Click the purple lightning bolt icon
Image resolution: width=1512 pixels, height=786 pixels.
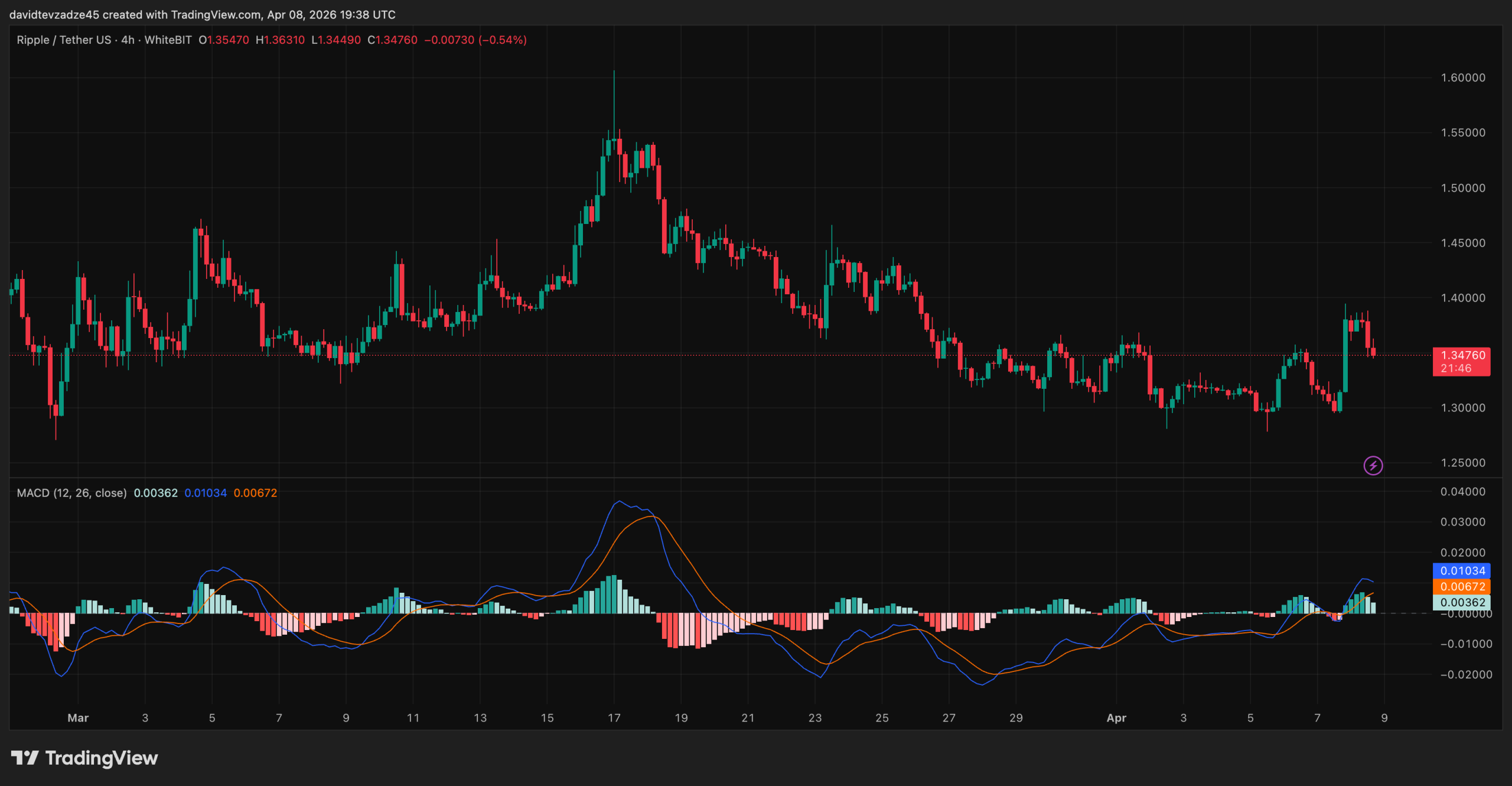(1373, 466)
